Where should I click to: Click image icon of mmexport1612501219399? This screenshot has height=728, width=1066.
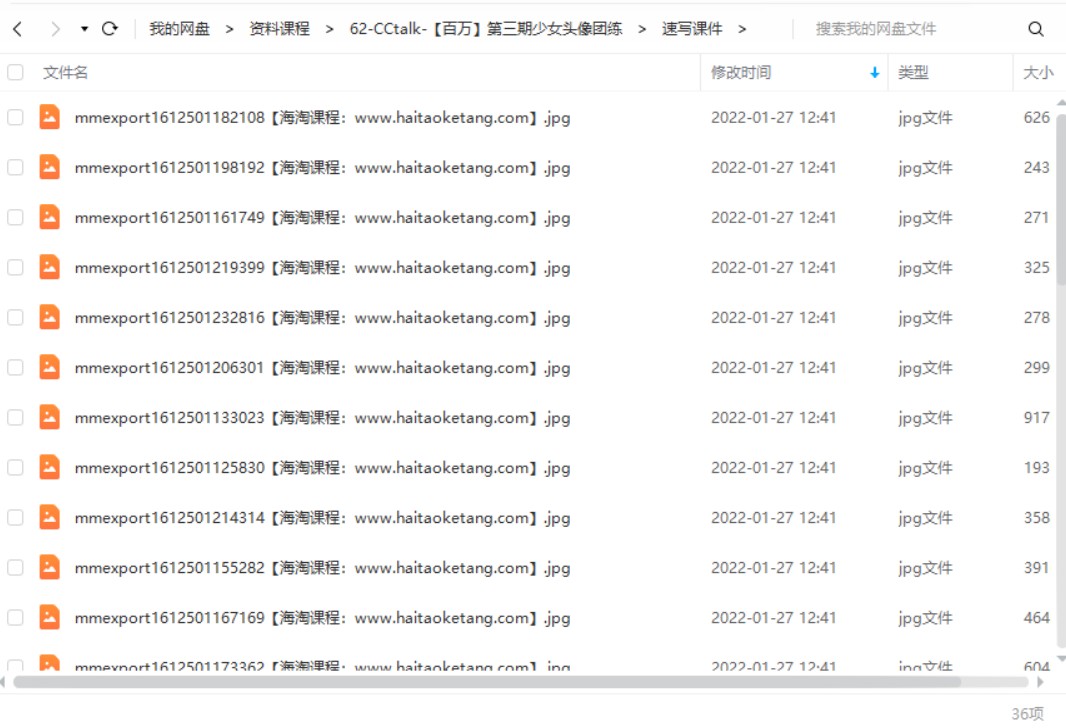50,266
